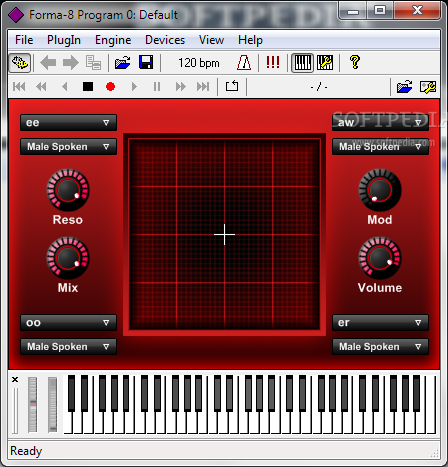This screenshot has width=448, height=467.
Task: Pause playback
Action: tap(157, 87)
